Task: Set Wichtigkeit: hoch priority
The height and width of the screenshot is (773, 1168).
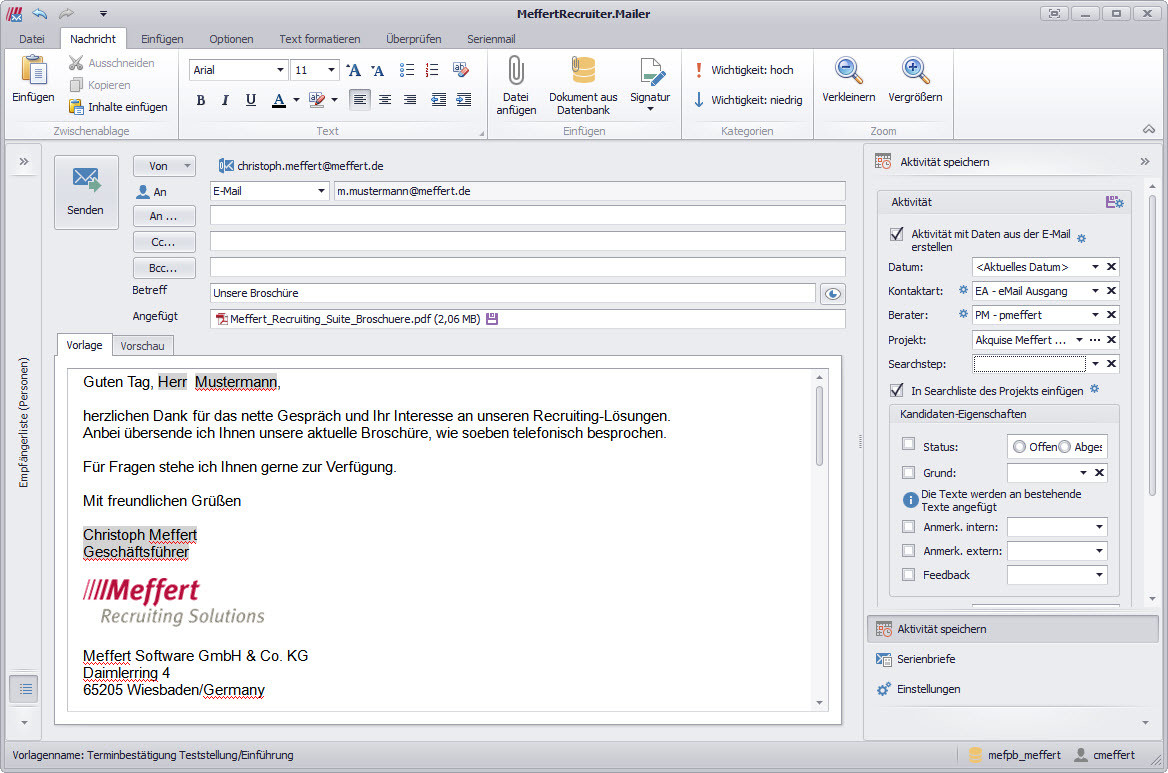Action: [744, 70]
